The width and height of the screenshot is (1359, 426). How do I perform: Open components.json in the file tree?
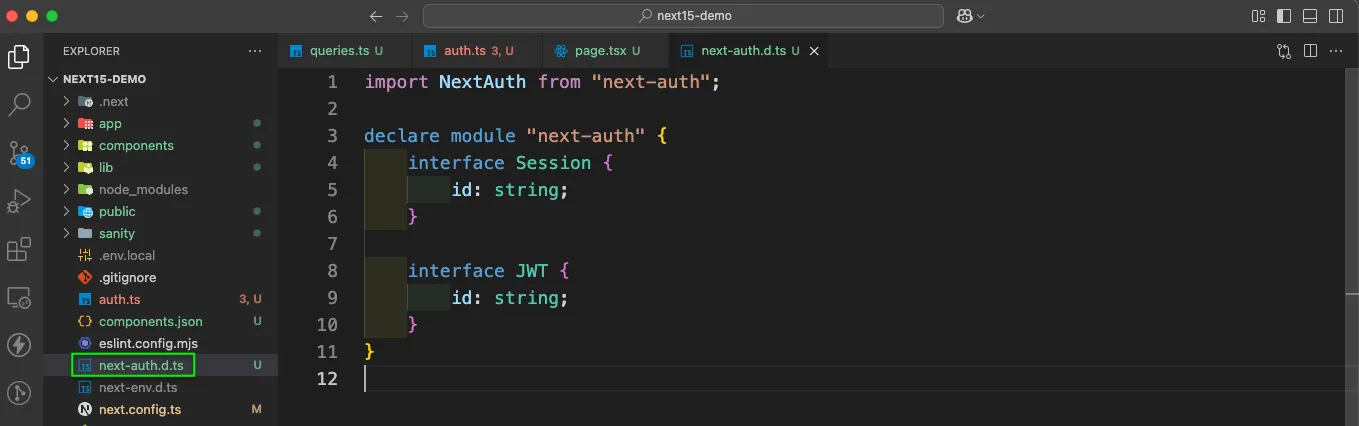pos(150,321)
